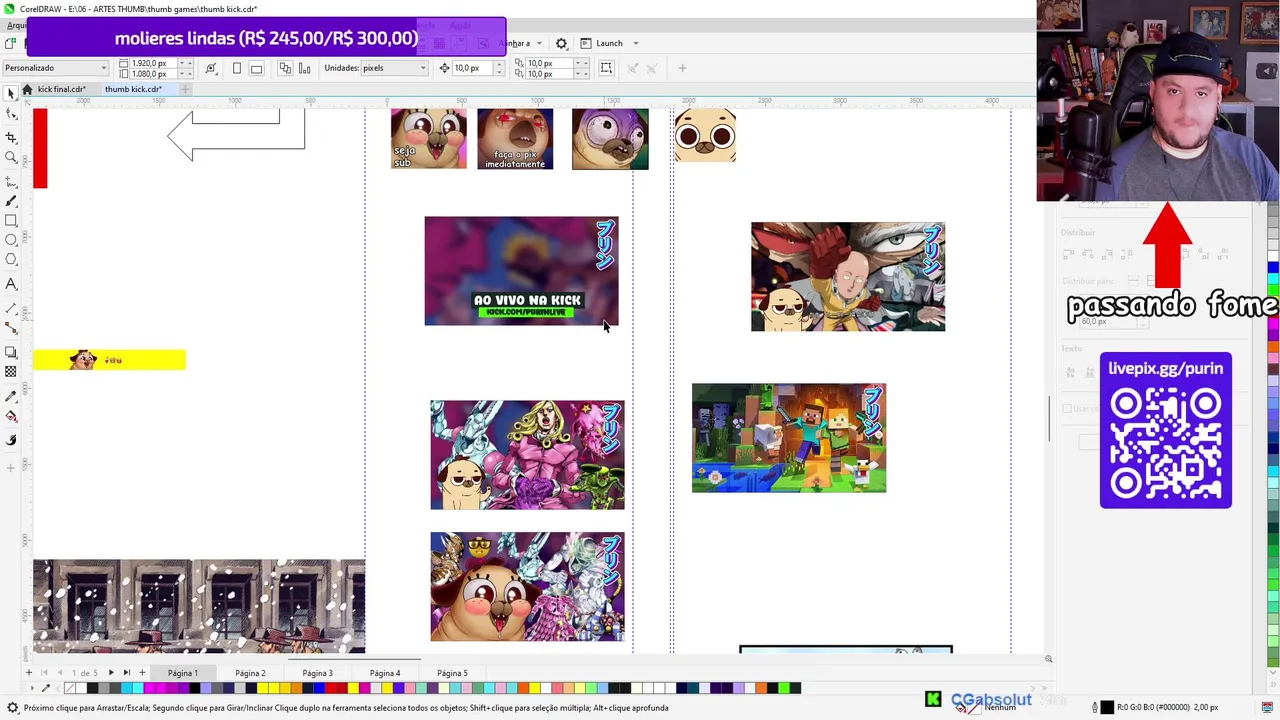Open Página 2 page tab
Viewport: 1280px width, 720px height.
pyautogui.click(x=250, y=673)
